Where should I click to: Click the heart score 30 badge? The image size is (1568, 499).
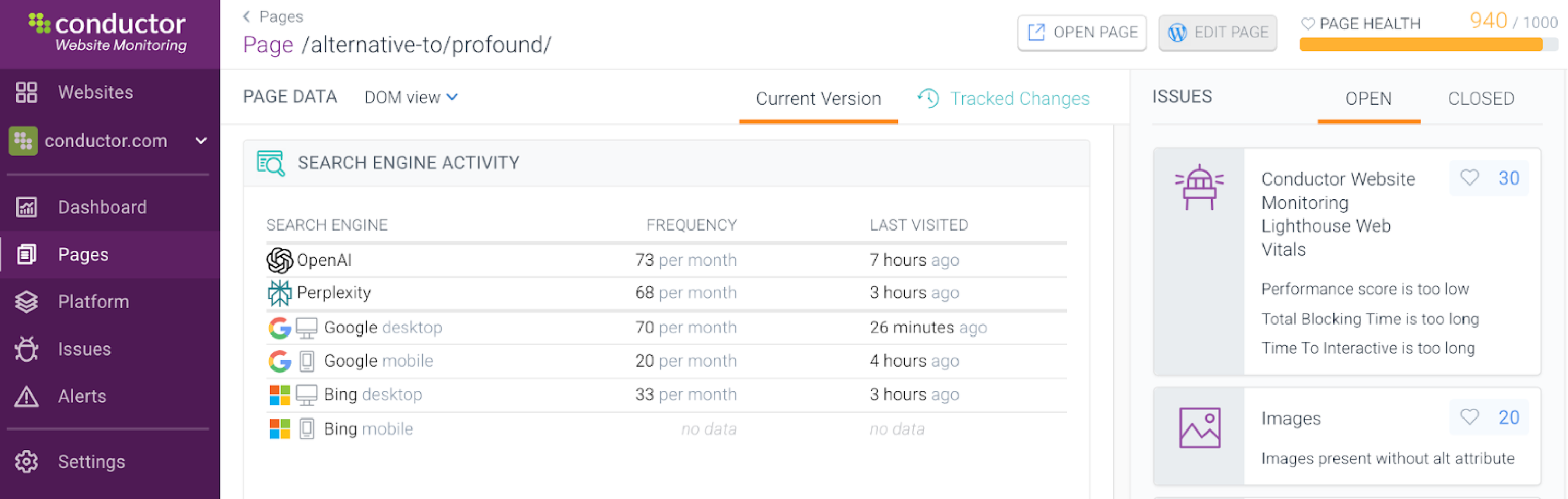[1489, 178]
